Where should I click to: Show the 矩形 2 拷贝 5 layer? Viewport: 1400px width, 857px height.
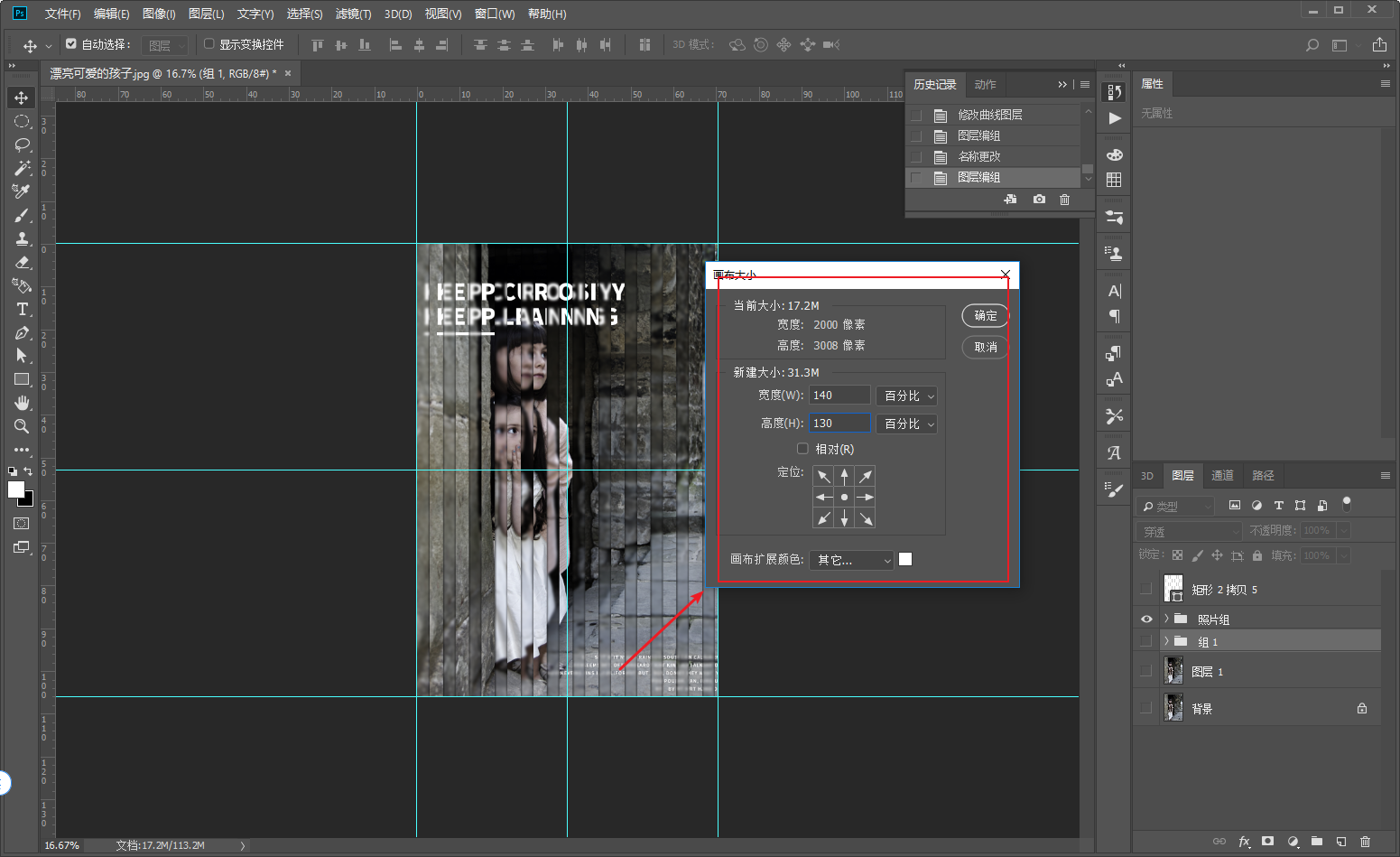pos(1146,589)
